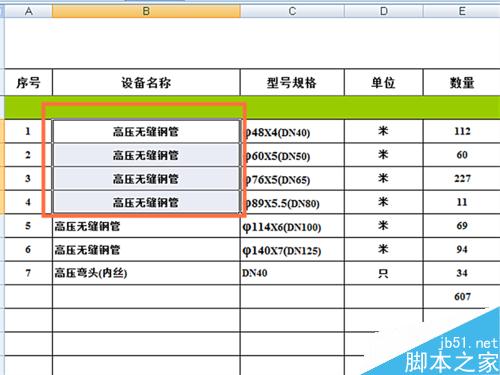Select column E header
Viewport: 500px width, 375px height.
[x=462, y=11]
